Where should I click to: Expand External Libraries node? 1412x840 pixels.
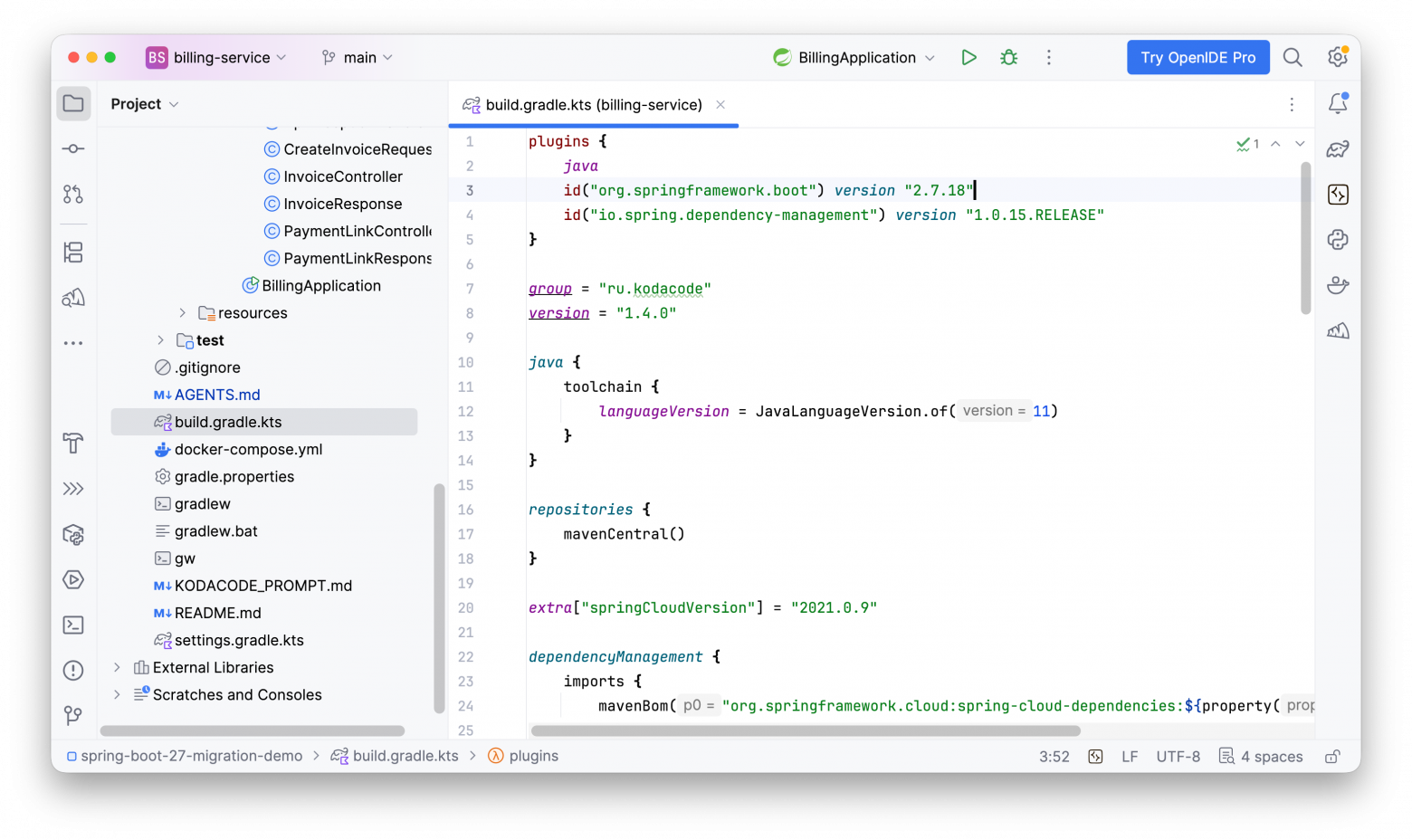pos(117,667)
